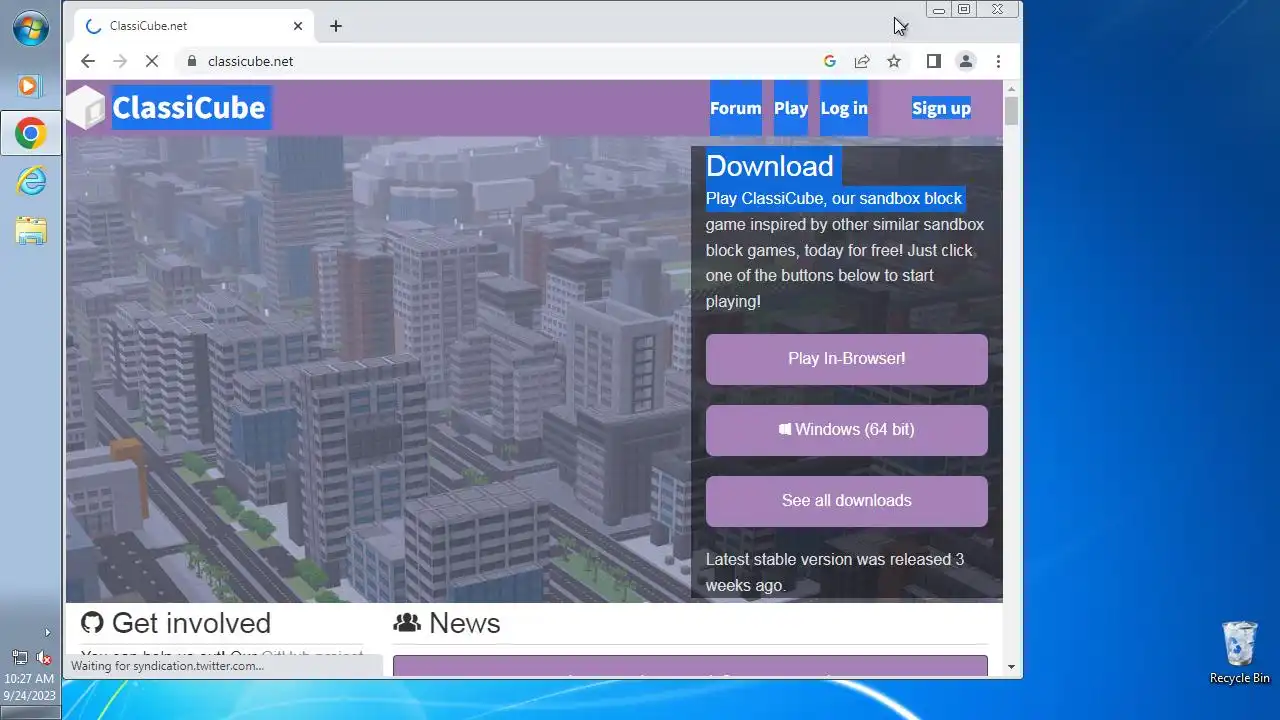Open the Play nav link
This screenshot has height=720, width=1280.
(790, 108)
